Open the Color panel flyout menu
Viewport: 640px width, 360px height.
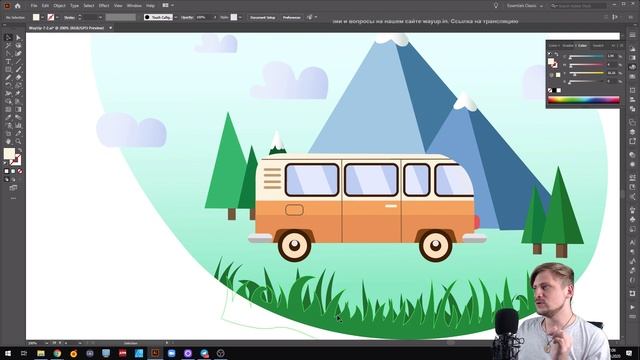621,45
